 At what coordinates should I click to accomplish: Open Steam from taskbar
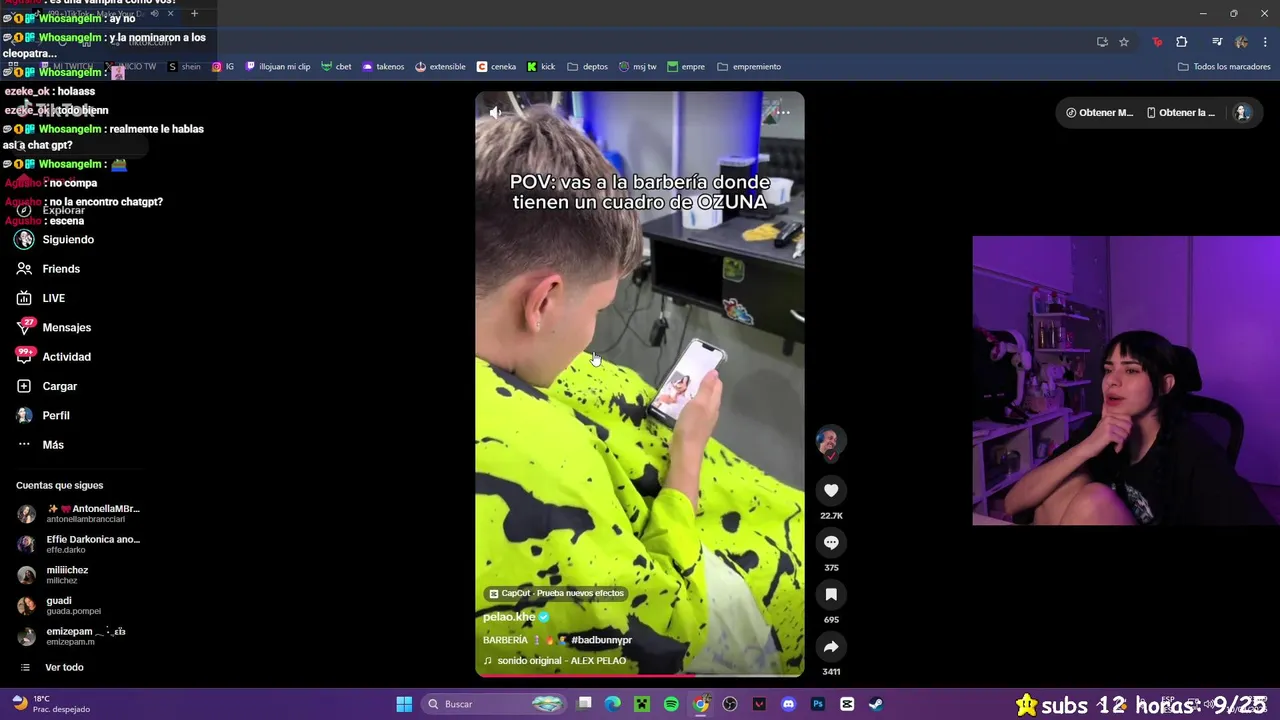(876, 704)
